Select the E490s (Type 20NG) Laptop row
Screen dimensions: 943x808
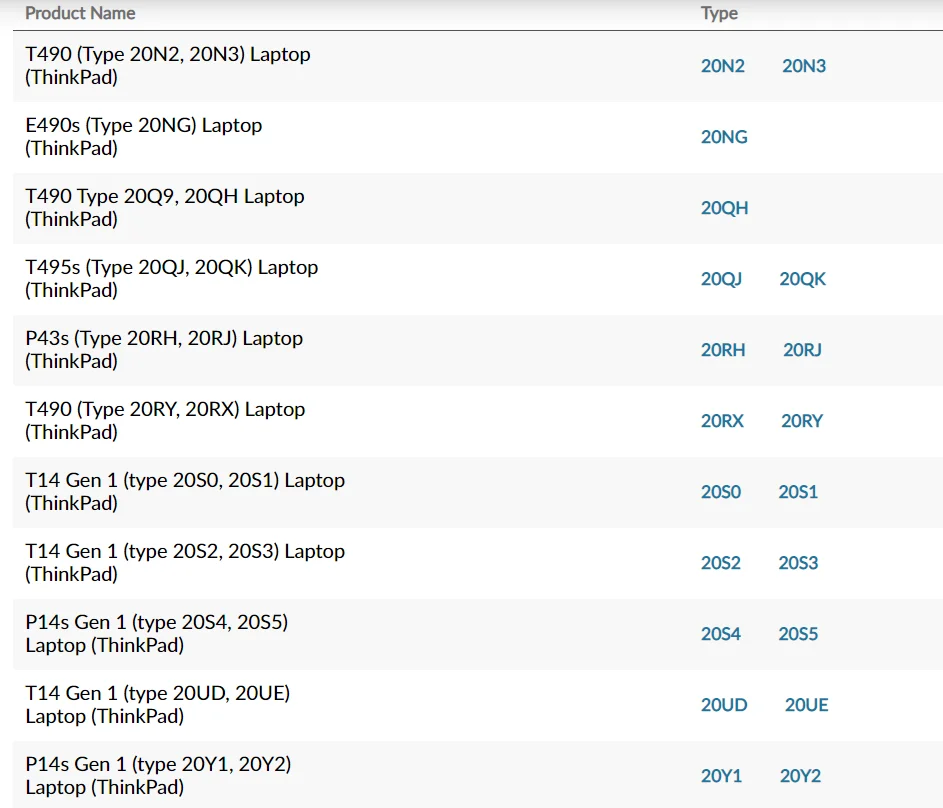pos(478,137)
